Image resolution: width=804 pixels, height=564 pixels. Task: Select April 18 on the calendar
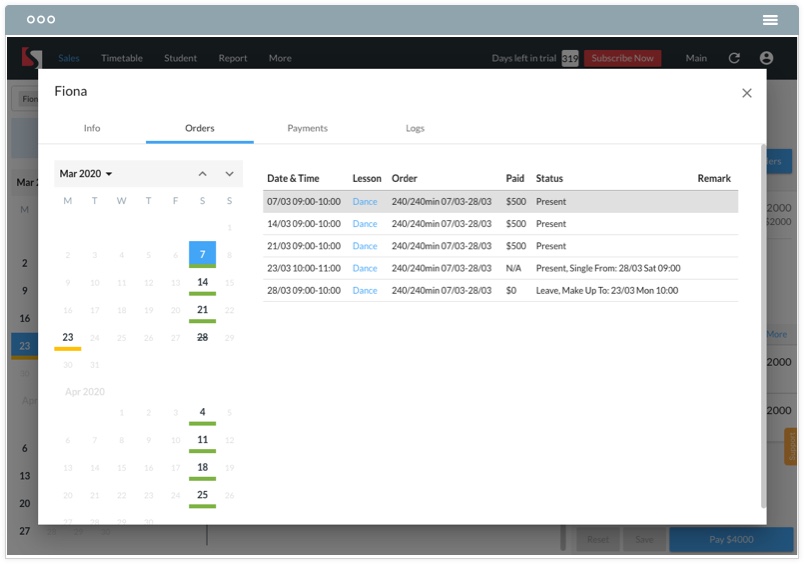202,468
